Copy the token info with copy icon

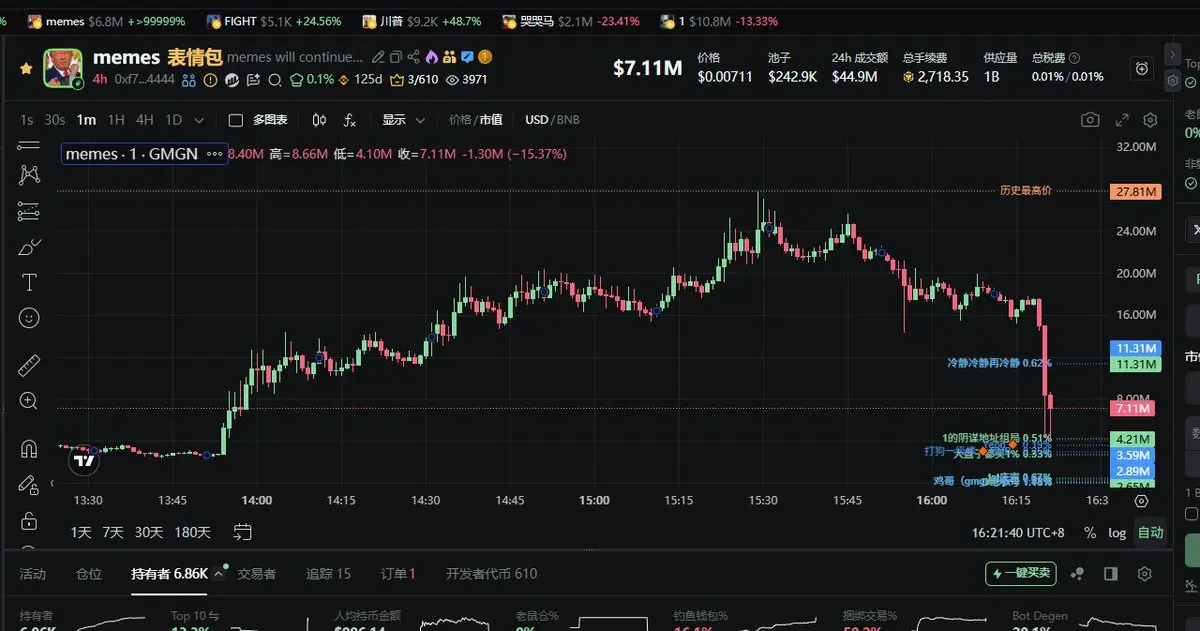click(x=396, y=57)
